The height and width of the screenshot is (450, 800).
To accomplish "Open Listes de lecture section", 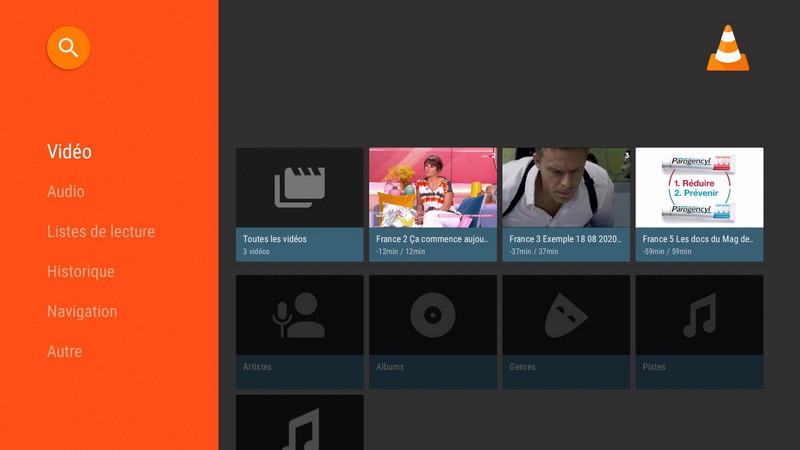I will coord(101,232).
